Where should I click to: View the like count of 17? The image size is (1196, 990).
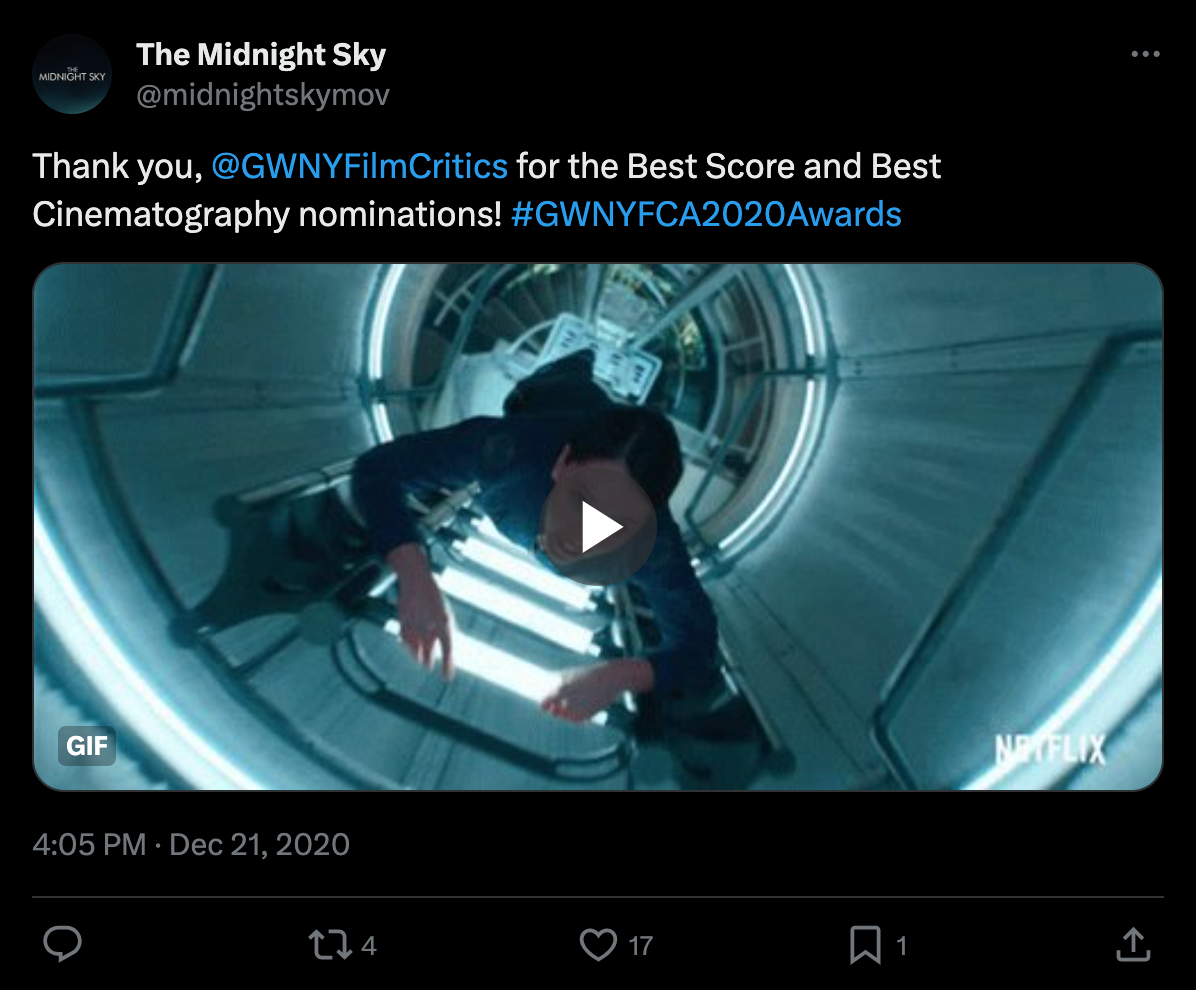[641, 946]
